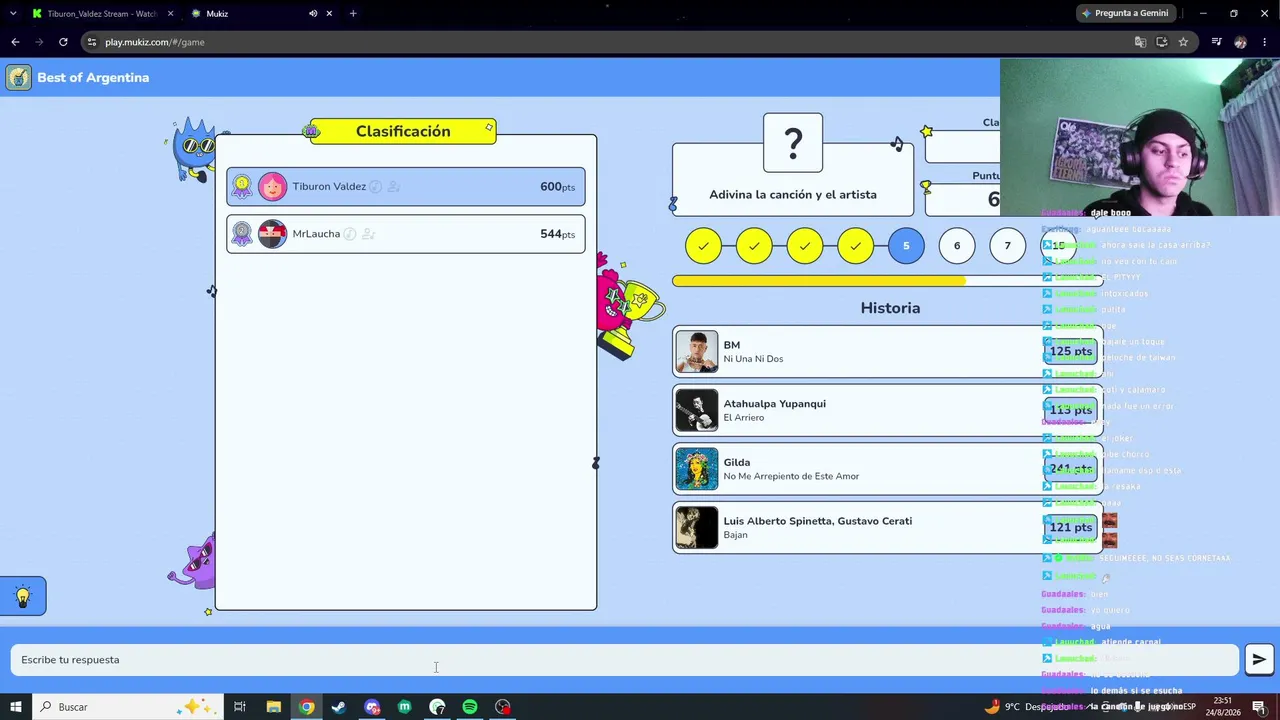Click Adivina la canción y el artista
Image resolution: width=1280 pixels, height=720 pixels.
point(793,195)
